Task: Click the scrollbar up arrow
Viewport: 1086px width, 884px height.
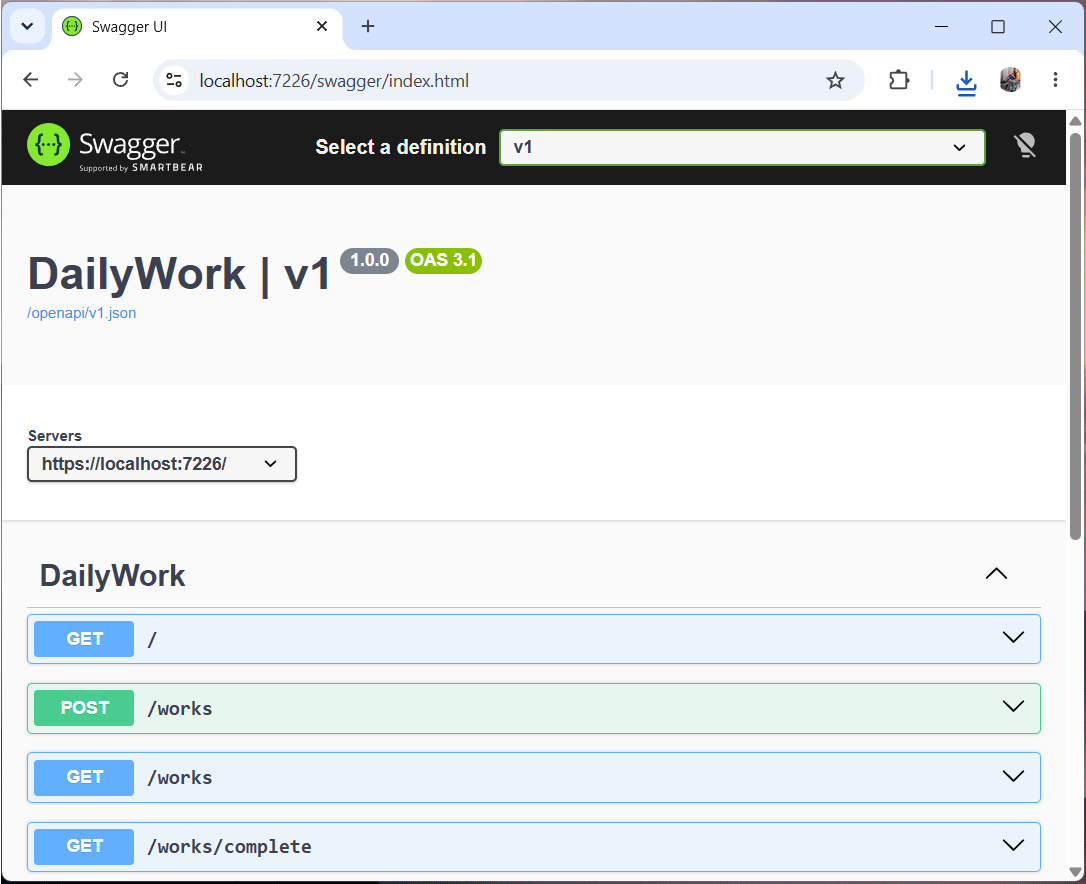Action: 1075,121
